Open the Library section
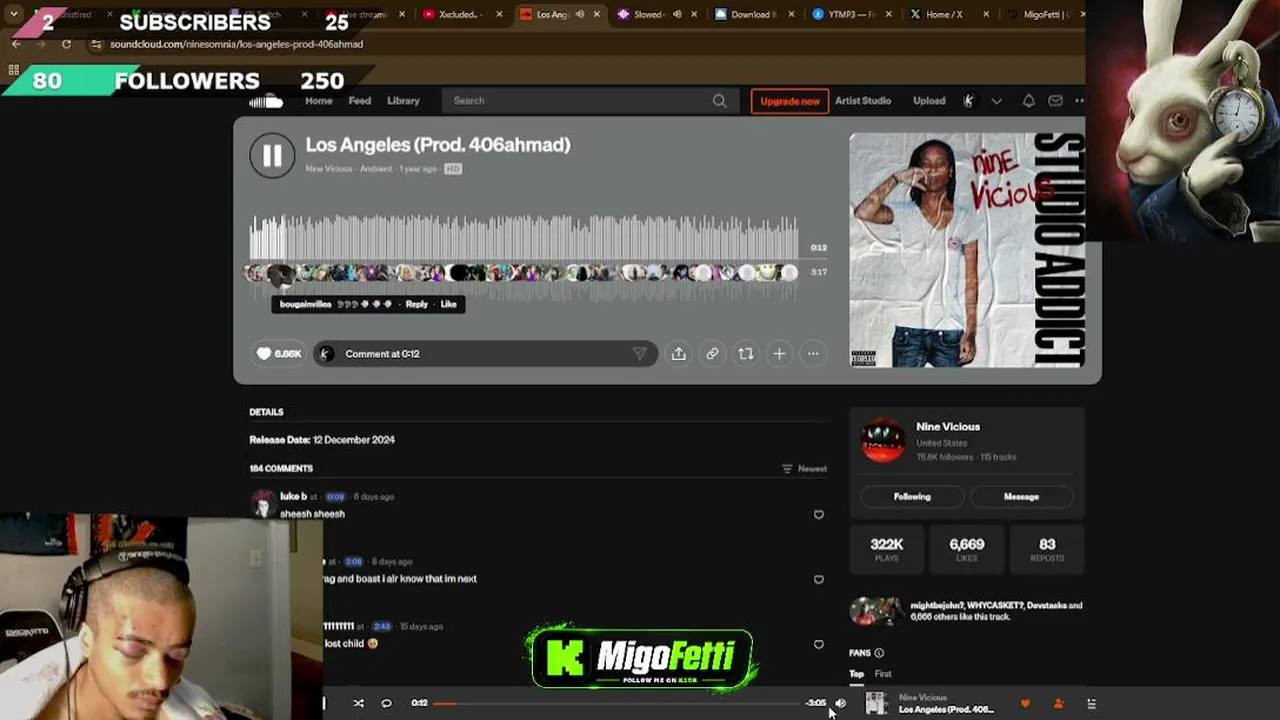1280x720 pixels. point(403,101)
